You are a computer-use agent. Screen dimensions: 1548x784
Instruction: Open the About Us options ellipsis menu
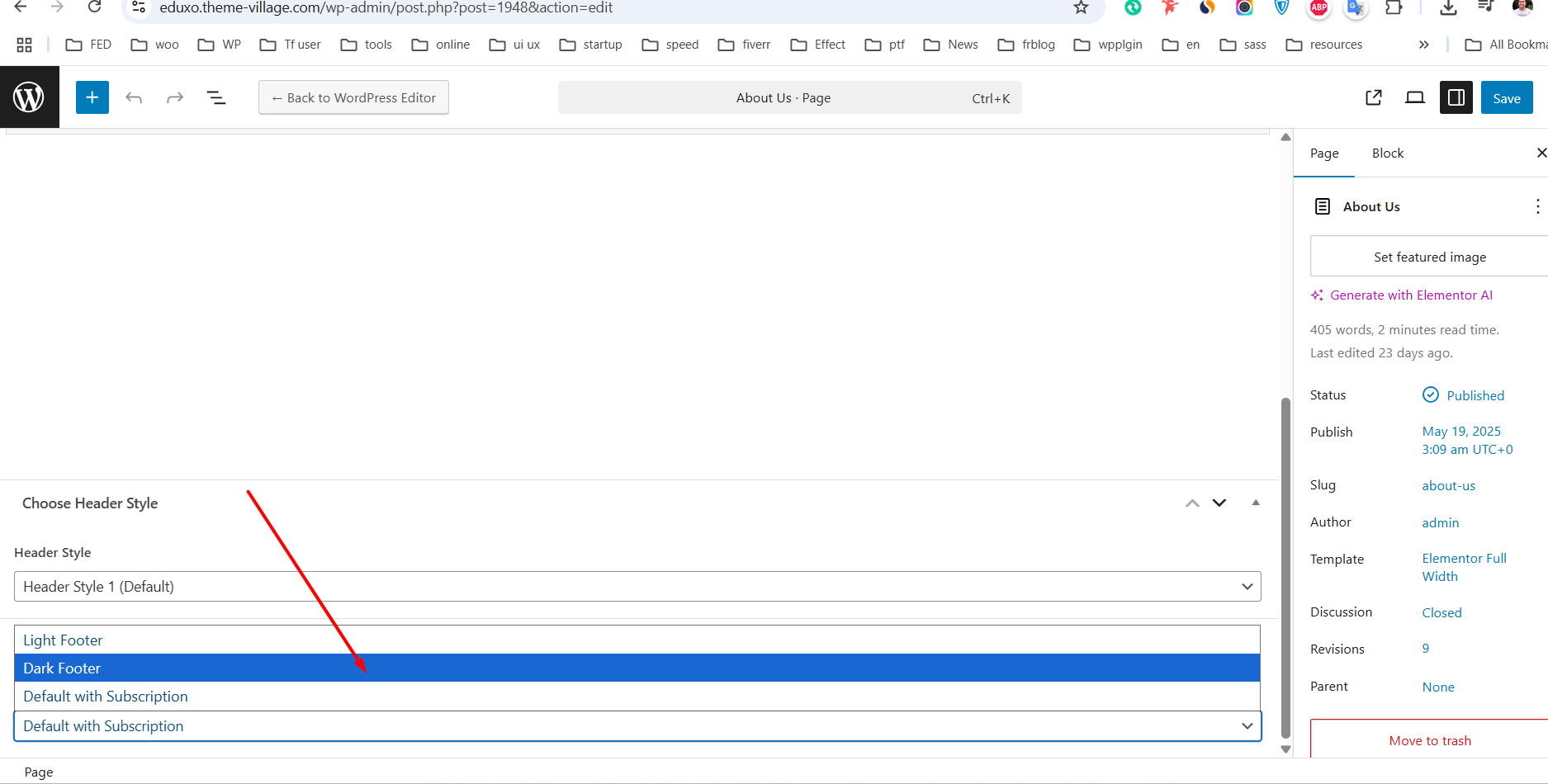pos(1537,205)
